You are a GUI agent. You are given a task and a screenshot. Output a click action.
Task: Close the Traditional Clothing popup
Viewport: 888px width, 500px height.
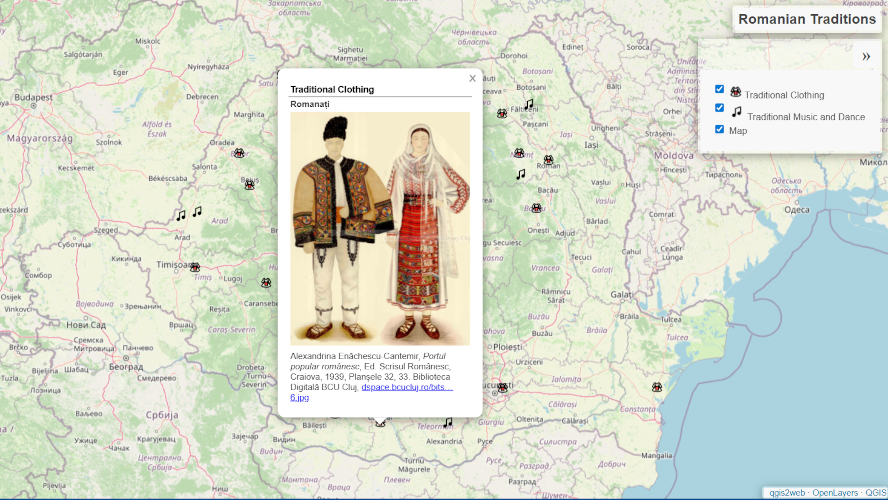(x=472, y=78)
